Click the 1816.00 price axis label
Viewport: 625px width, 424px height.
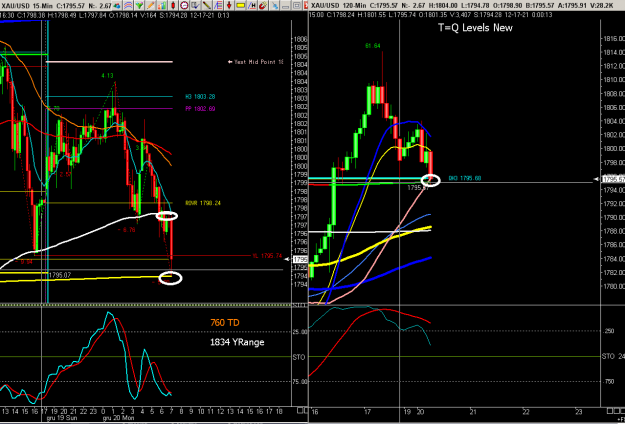click(614, 39)
